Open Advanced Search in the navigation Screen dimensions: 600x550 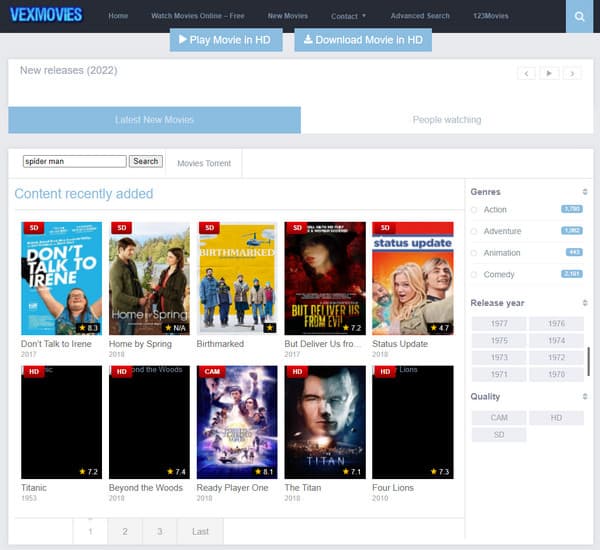[420, 16]
